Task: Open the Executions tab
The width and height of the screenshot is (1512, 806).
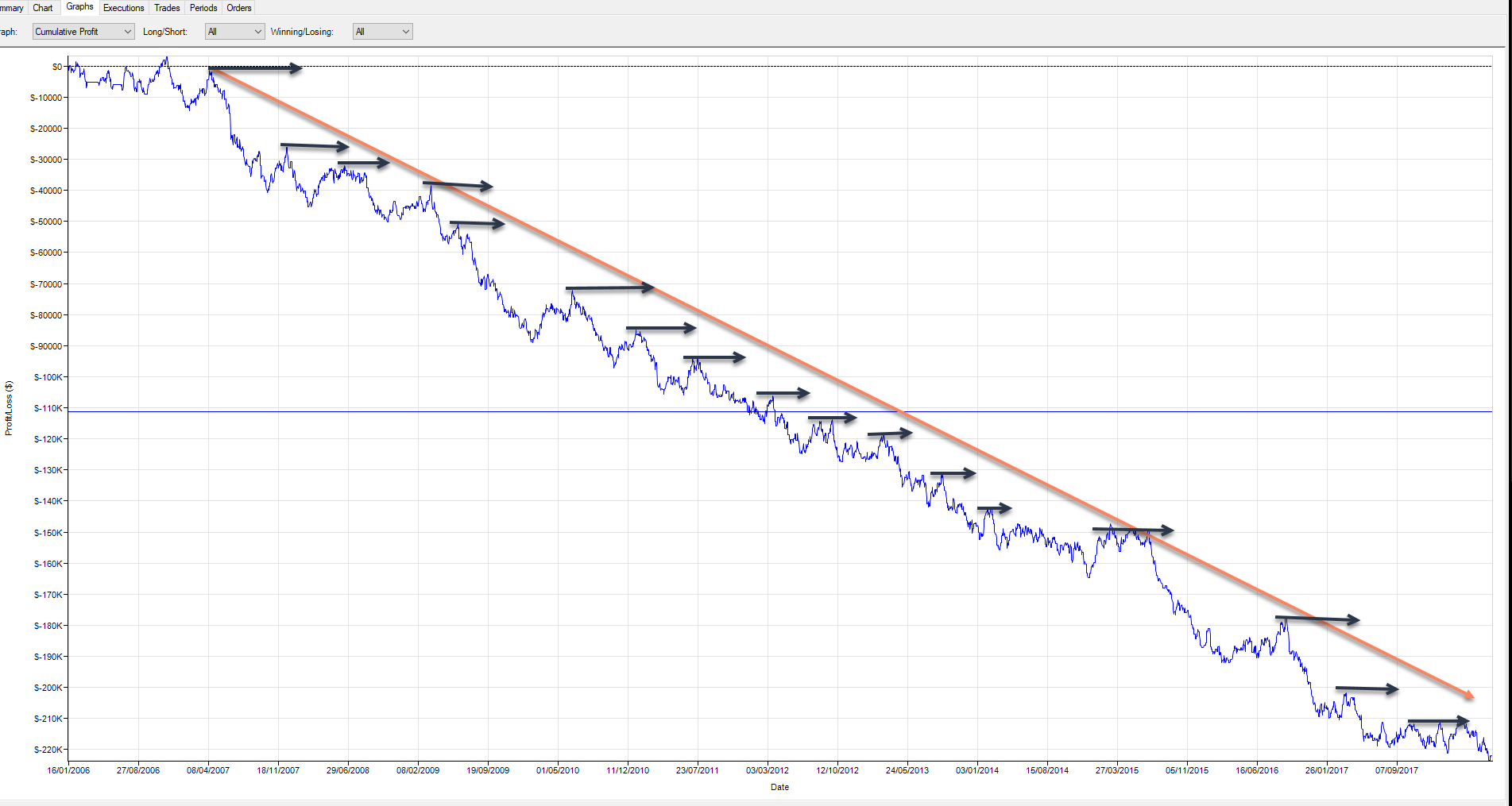Action: (x=124, y=8)
